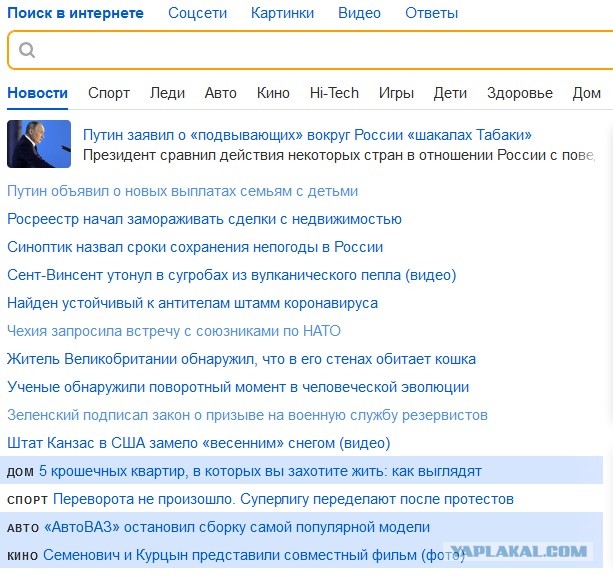Viewport: 613px width, 581px height.
Task: Click the magnifier icon in search box
Action: [27, 50]
